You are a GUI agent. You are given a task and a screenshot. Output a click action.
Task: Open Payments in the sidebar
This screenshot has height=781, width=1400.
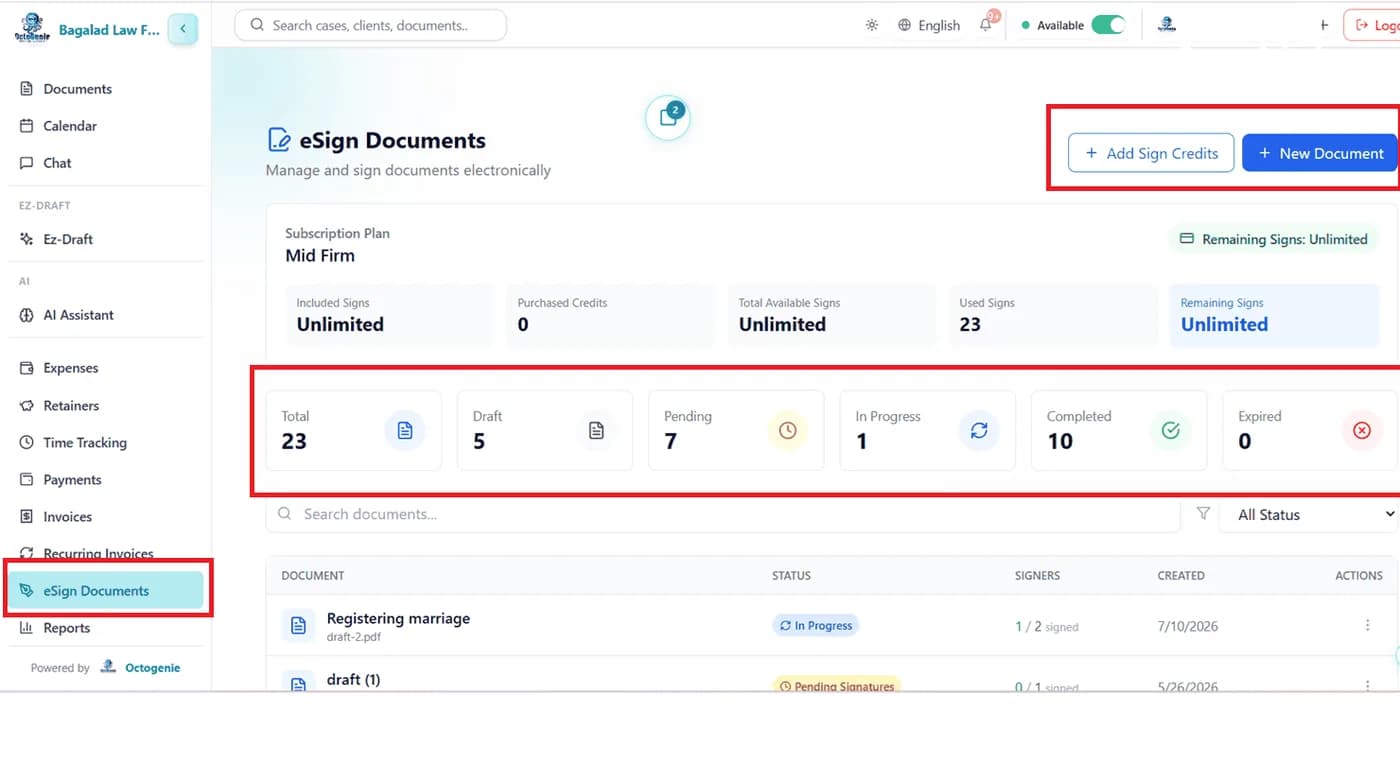(x=106, y=480)
